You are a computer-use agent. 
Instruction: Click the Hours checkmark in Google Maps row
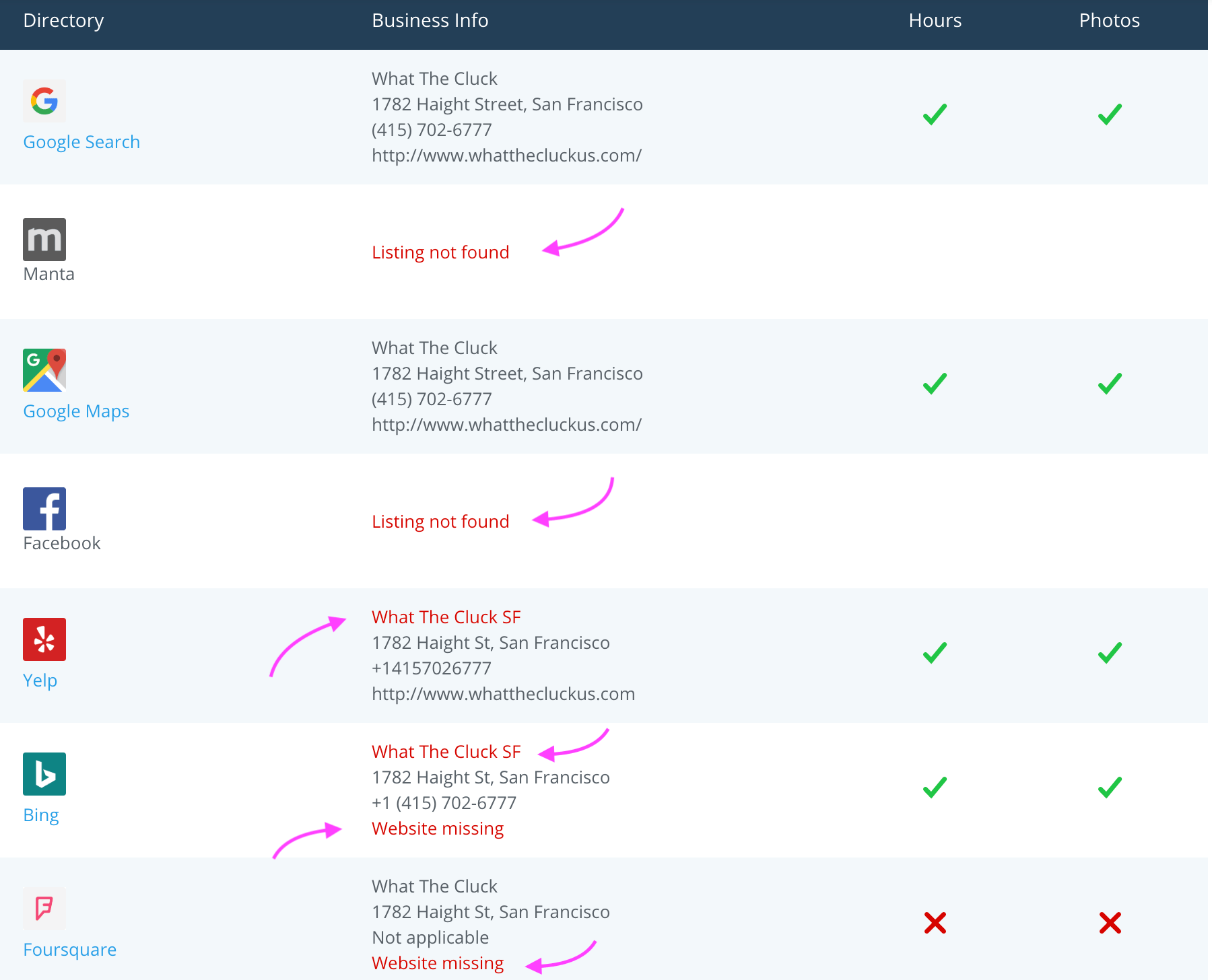pos(935,384)
